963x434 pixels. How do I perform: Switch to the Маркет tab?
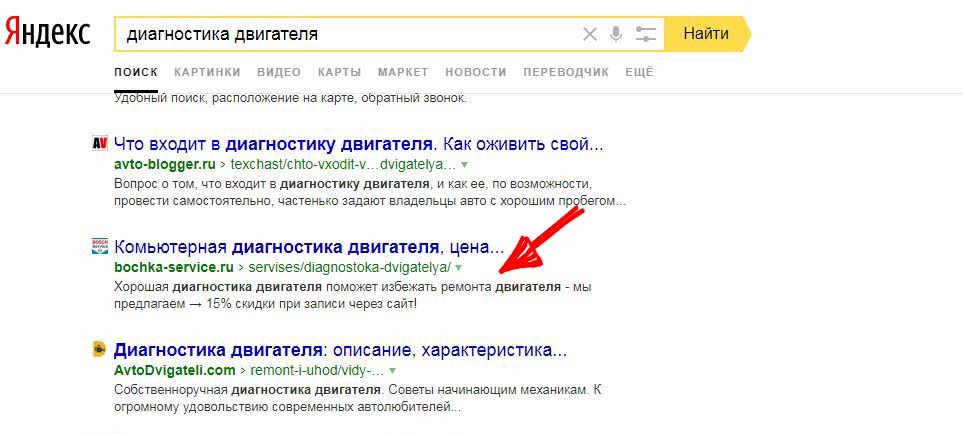pyautogui.click(x=403, y=72)
